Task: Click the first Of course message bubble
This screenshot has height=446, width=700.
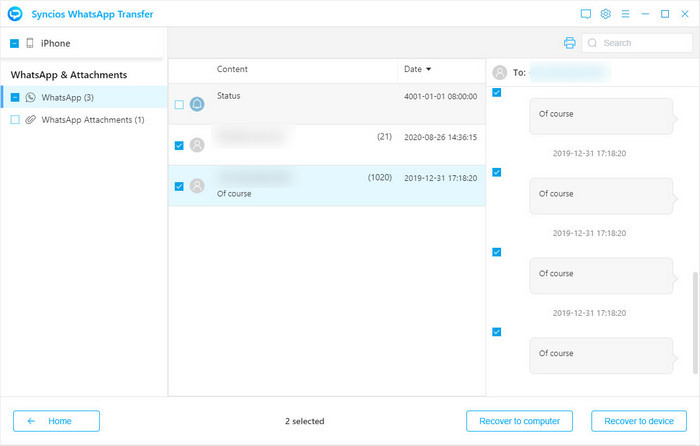Action: (601, 116)
